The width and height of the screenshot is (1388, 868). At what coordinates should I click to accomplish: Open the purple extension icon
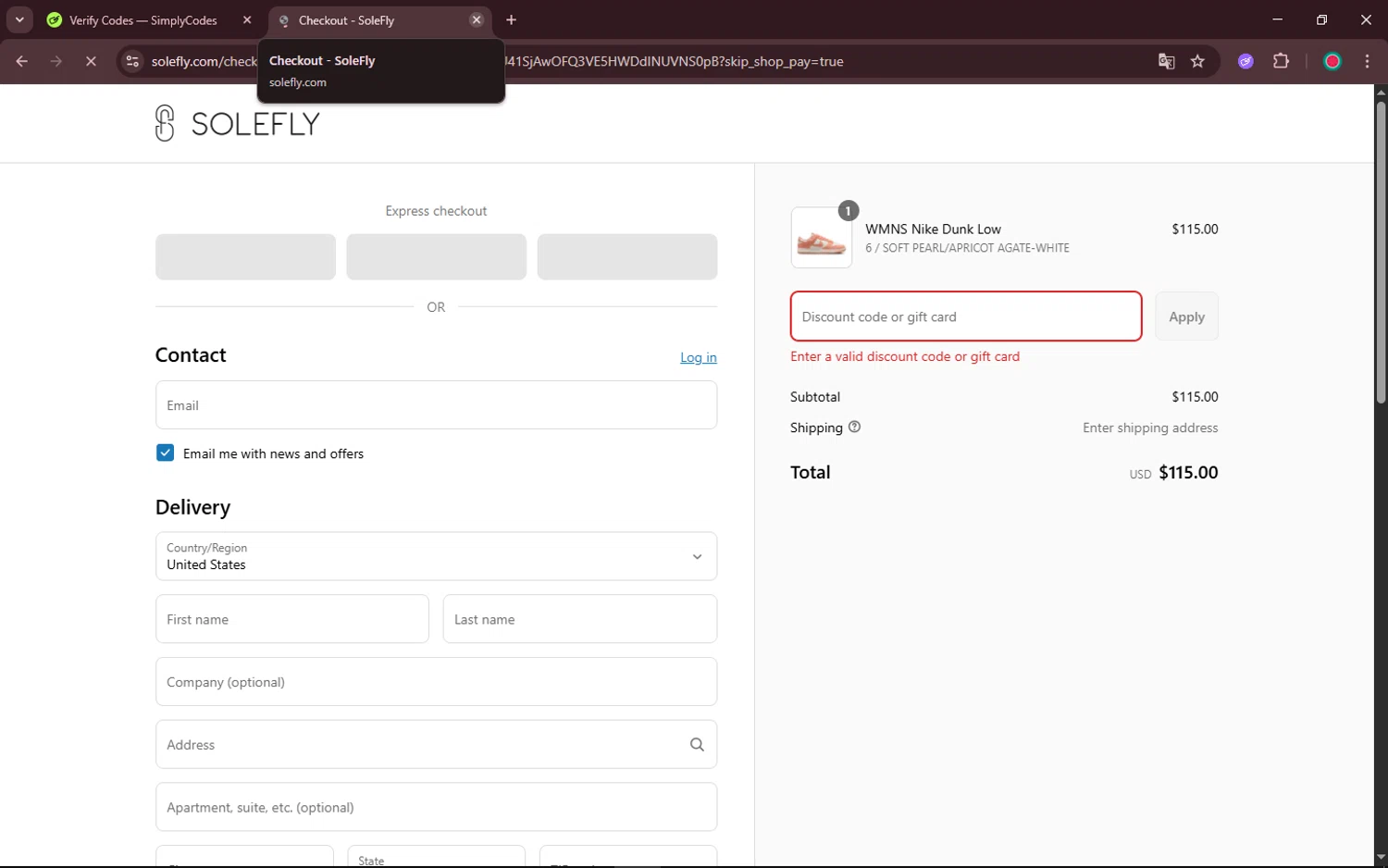[x=1246, y=61]
